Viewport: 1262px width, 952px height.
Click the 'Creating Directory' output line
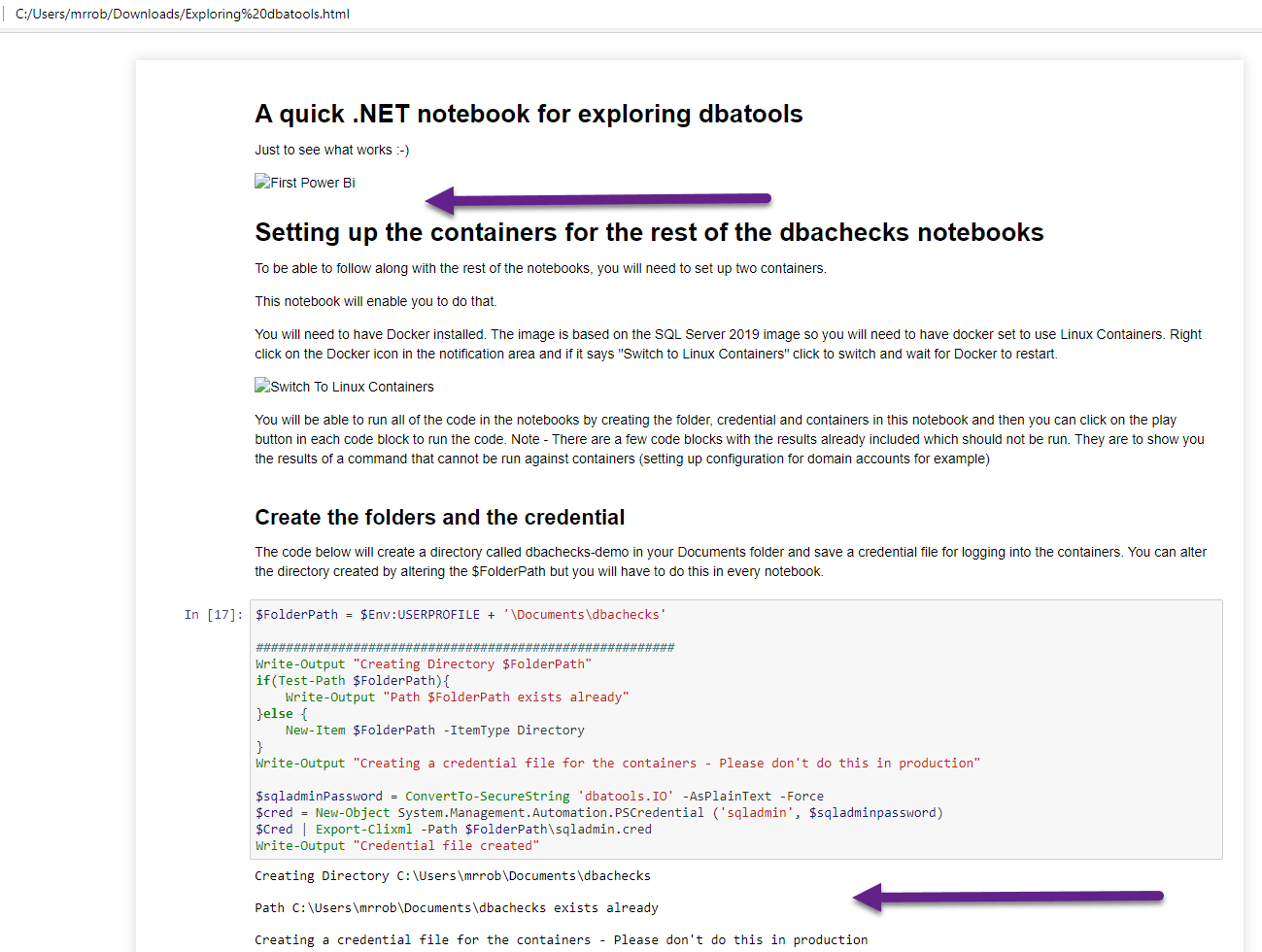[452, 876]
